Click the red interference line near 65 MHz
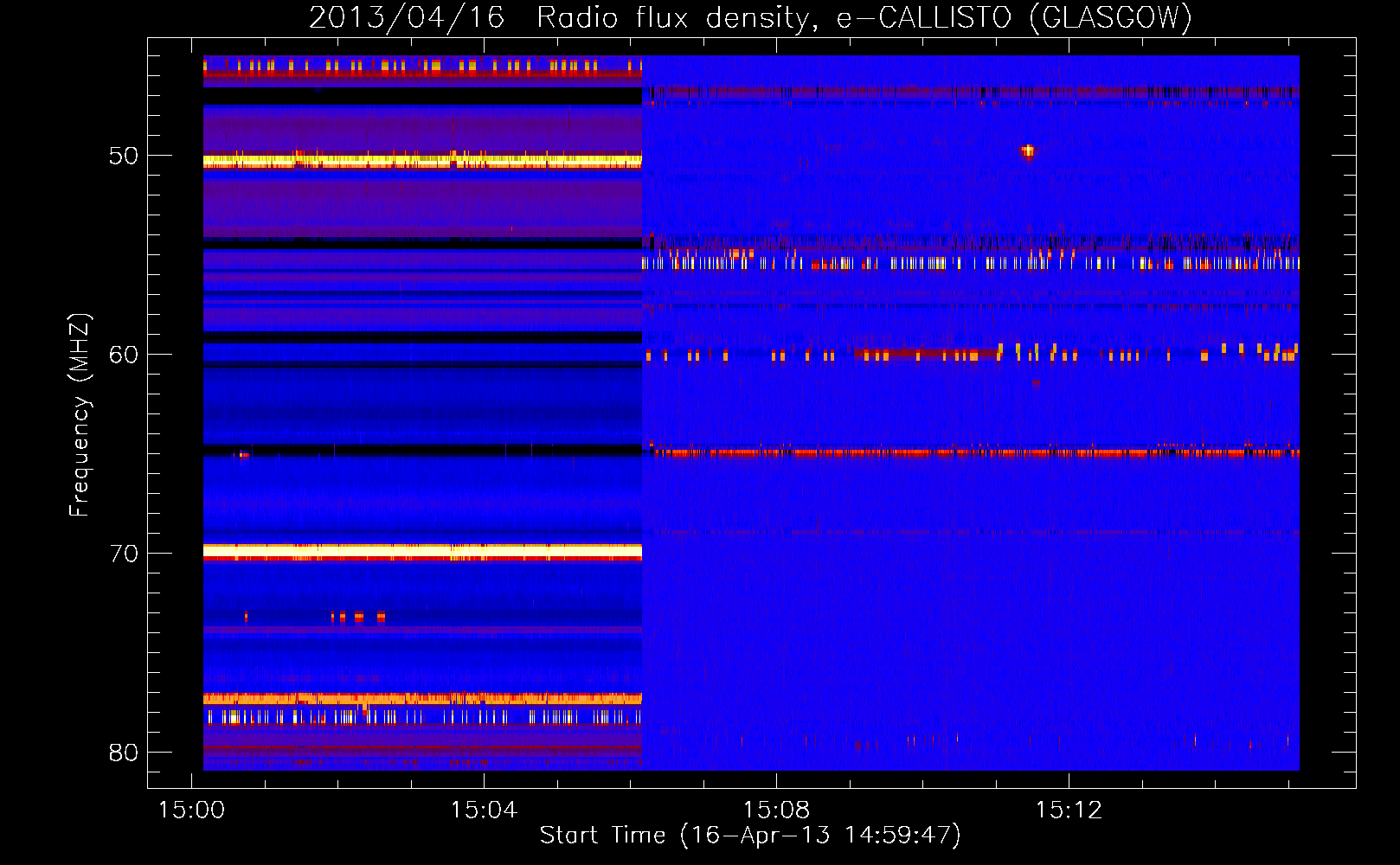 tap(974, 452)
